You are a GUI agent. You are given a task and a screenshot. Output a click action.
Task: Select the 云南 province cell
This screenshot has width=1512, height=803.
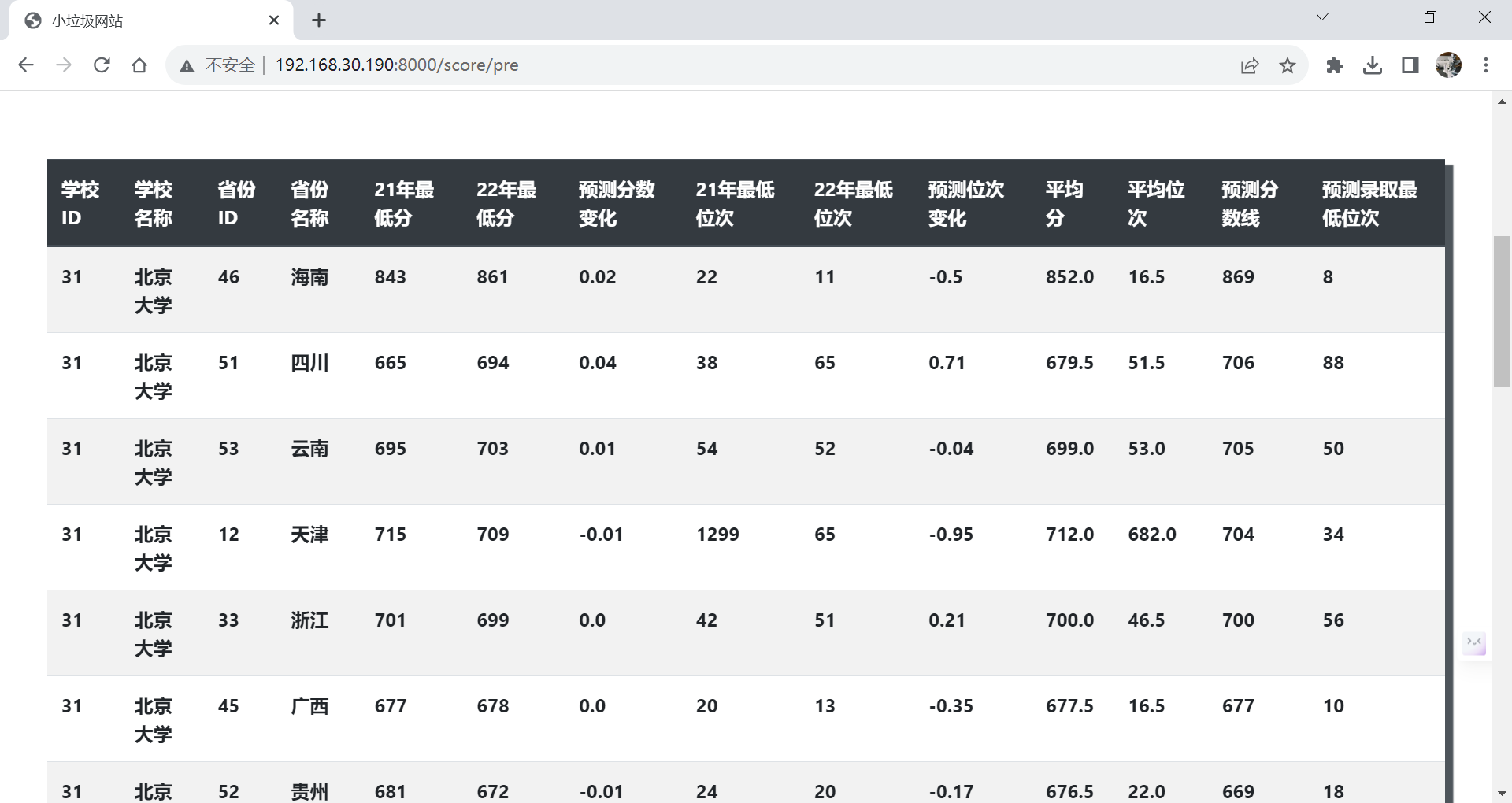309,449
